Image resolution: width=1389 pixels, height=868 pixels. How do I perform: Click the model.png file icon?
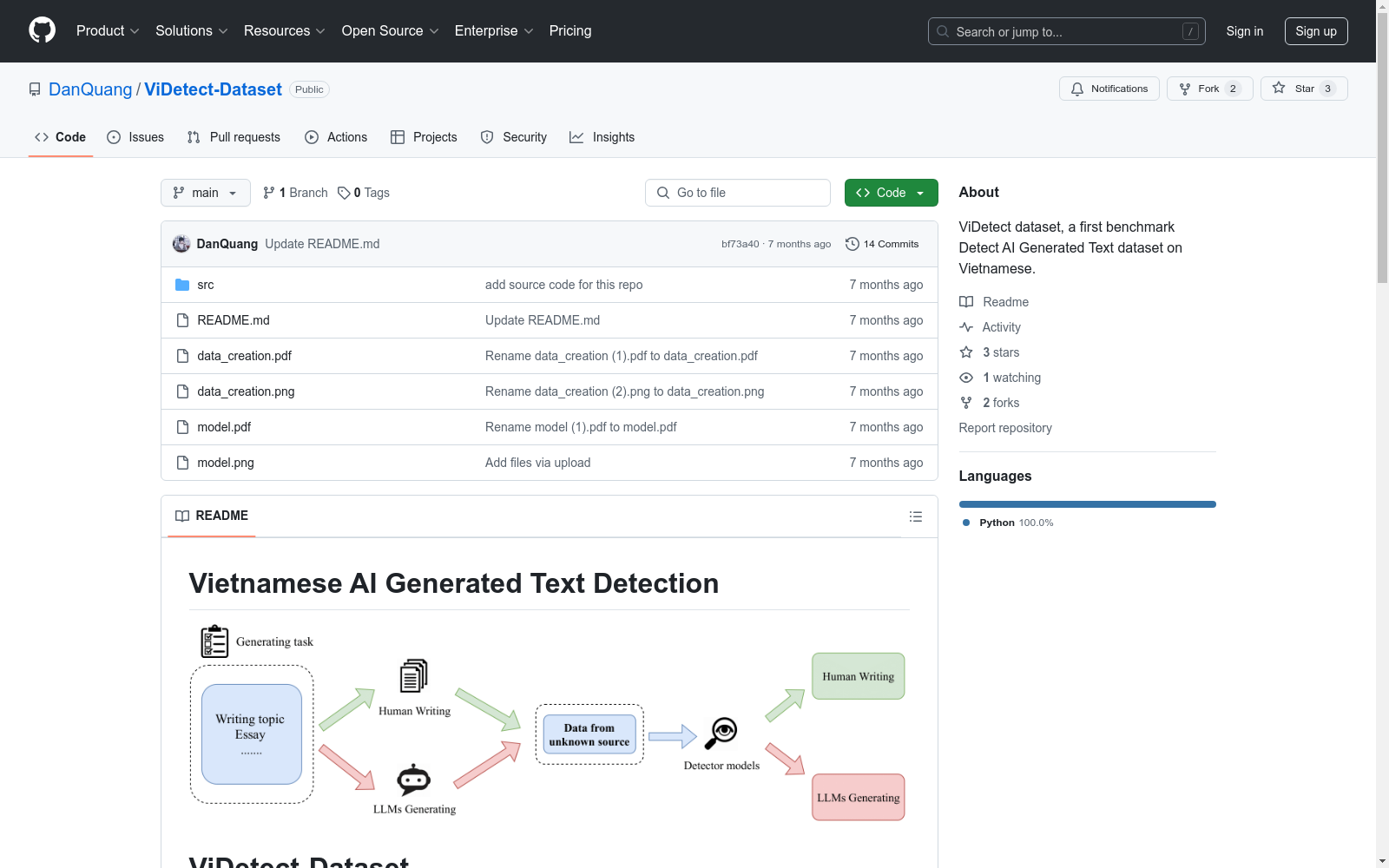tap(182, 463)
